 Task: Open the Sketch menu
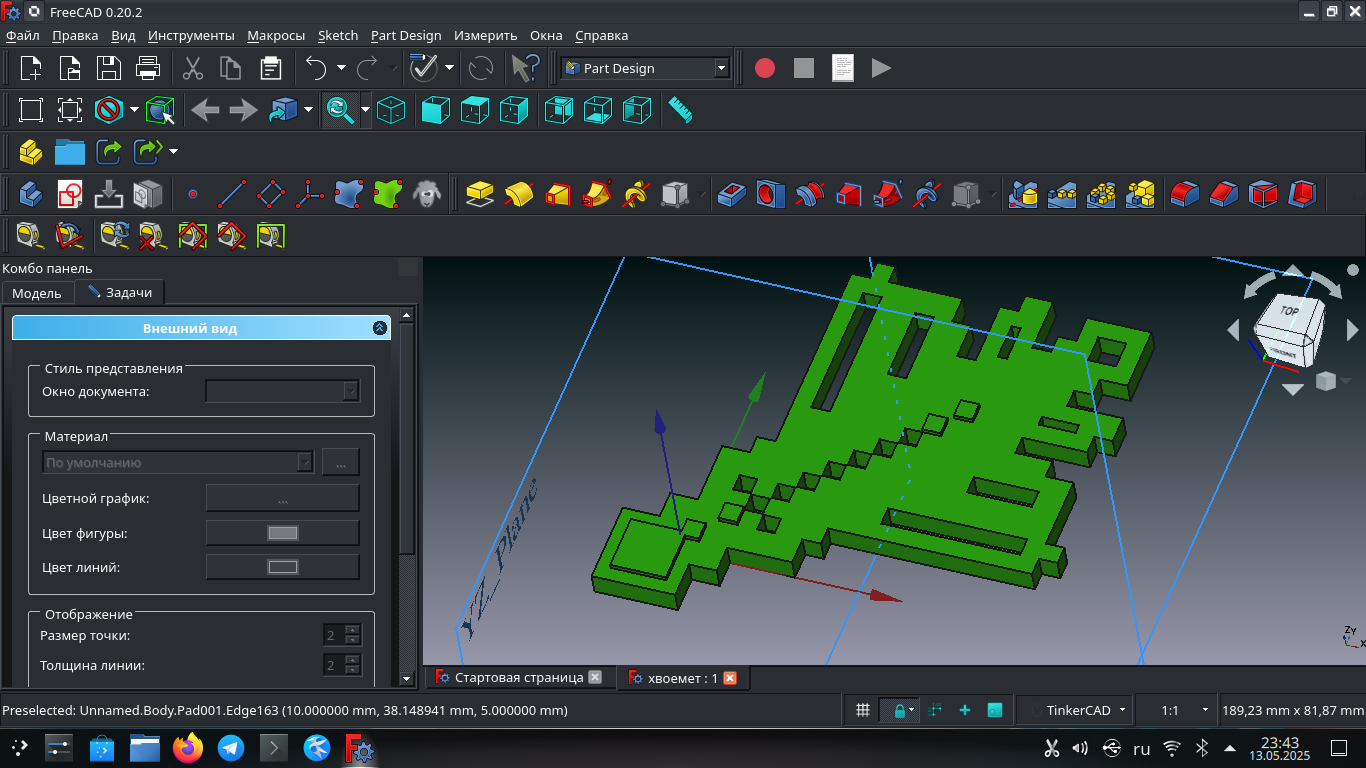click(x=338, y=35)
